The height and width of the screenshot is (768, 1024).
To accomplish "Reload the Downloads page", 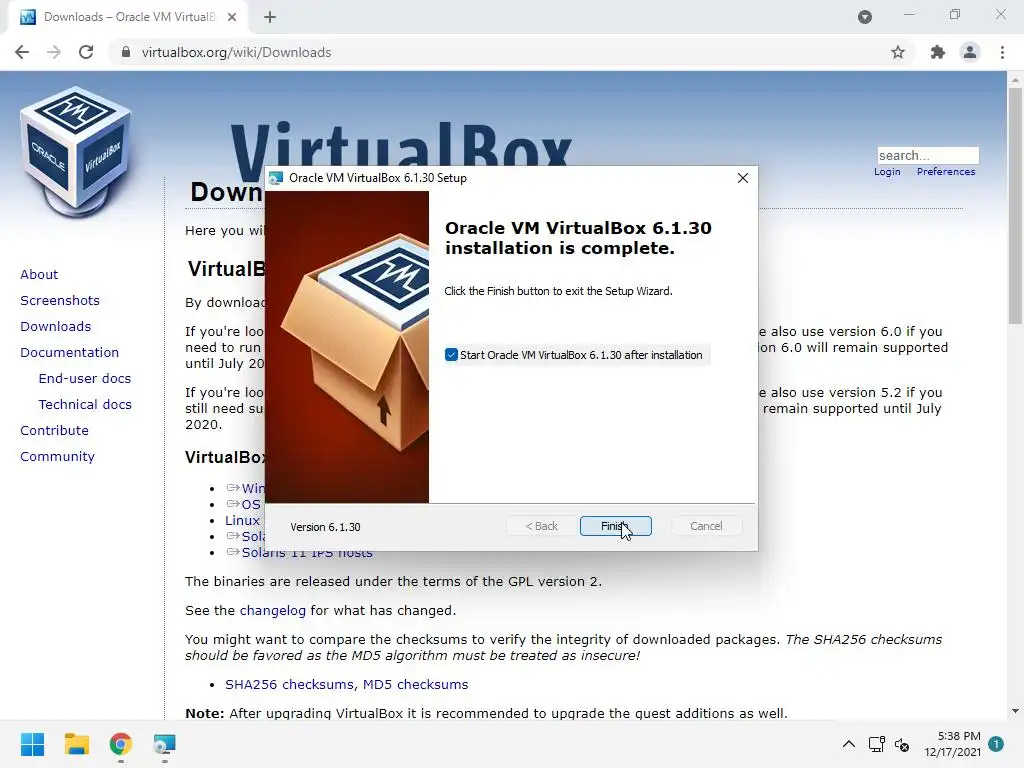I will (86, 52).
